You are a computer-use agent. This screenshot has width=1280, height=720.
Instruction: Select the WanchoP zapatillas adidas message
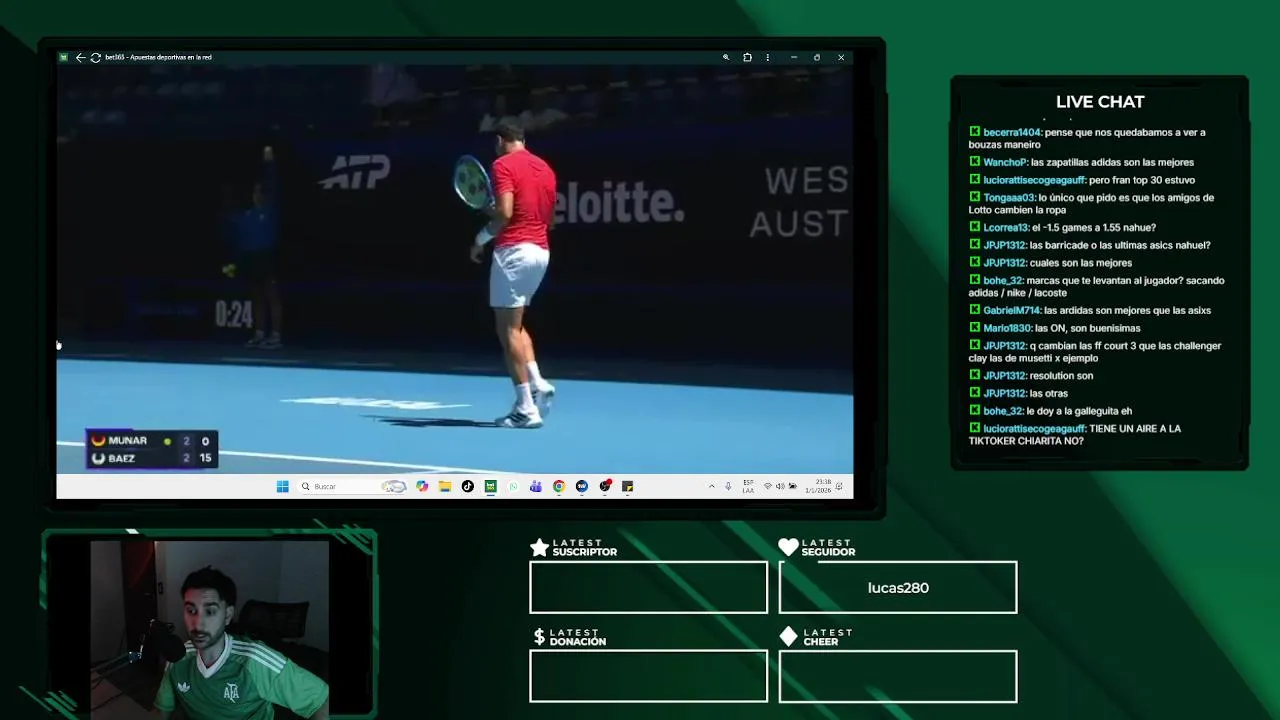pos(1081,162)
